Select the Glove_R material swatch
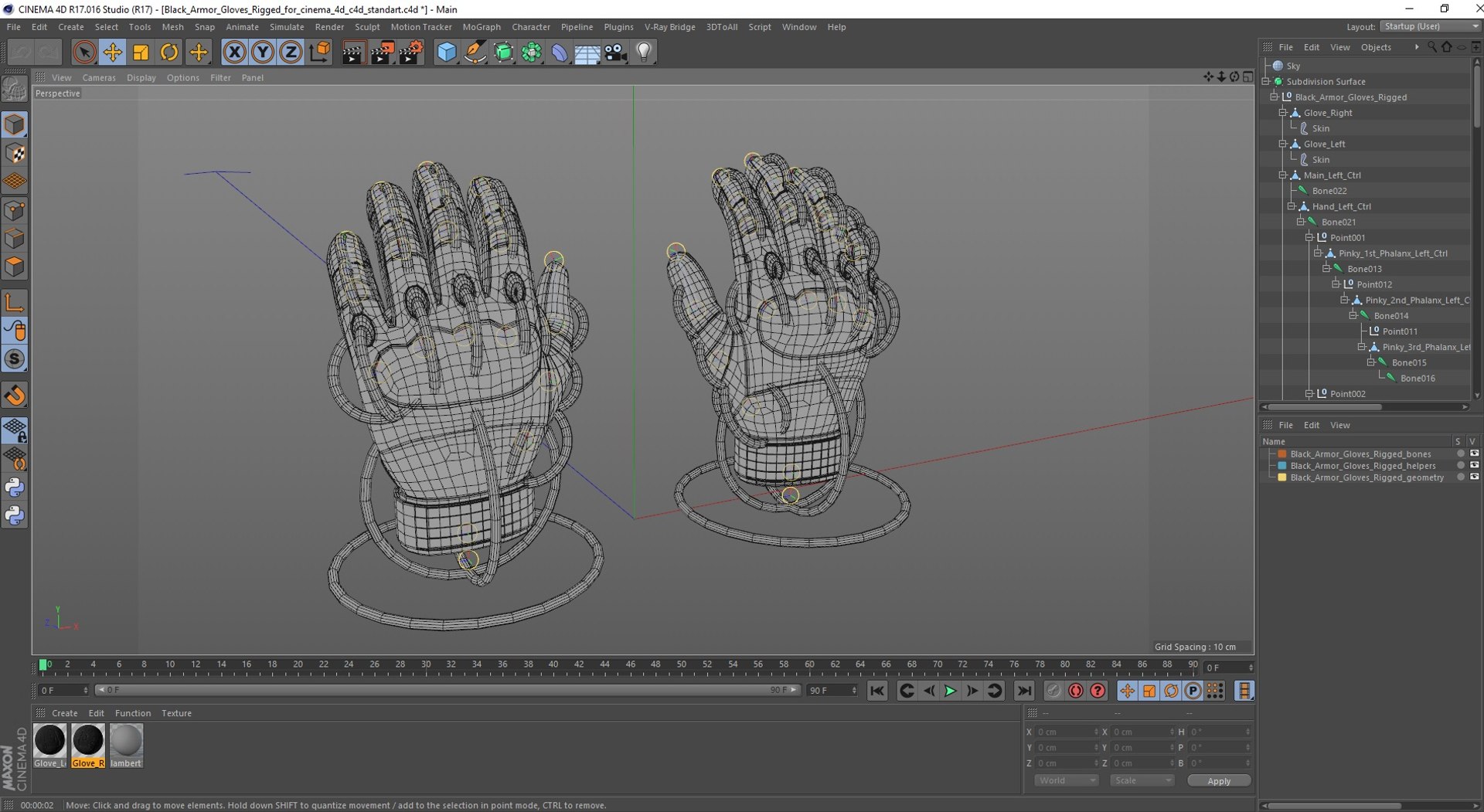The height and width of the screenshot is (812, 1484). click(x=88, y=746)
